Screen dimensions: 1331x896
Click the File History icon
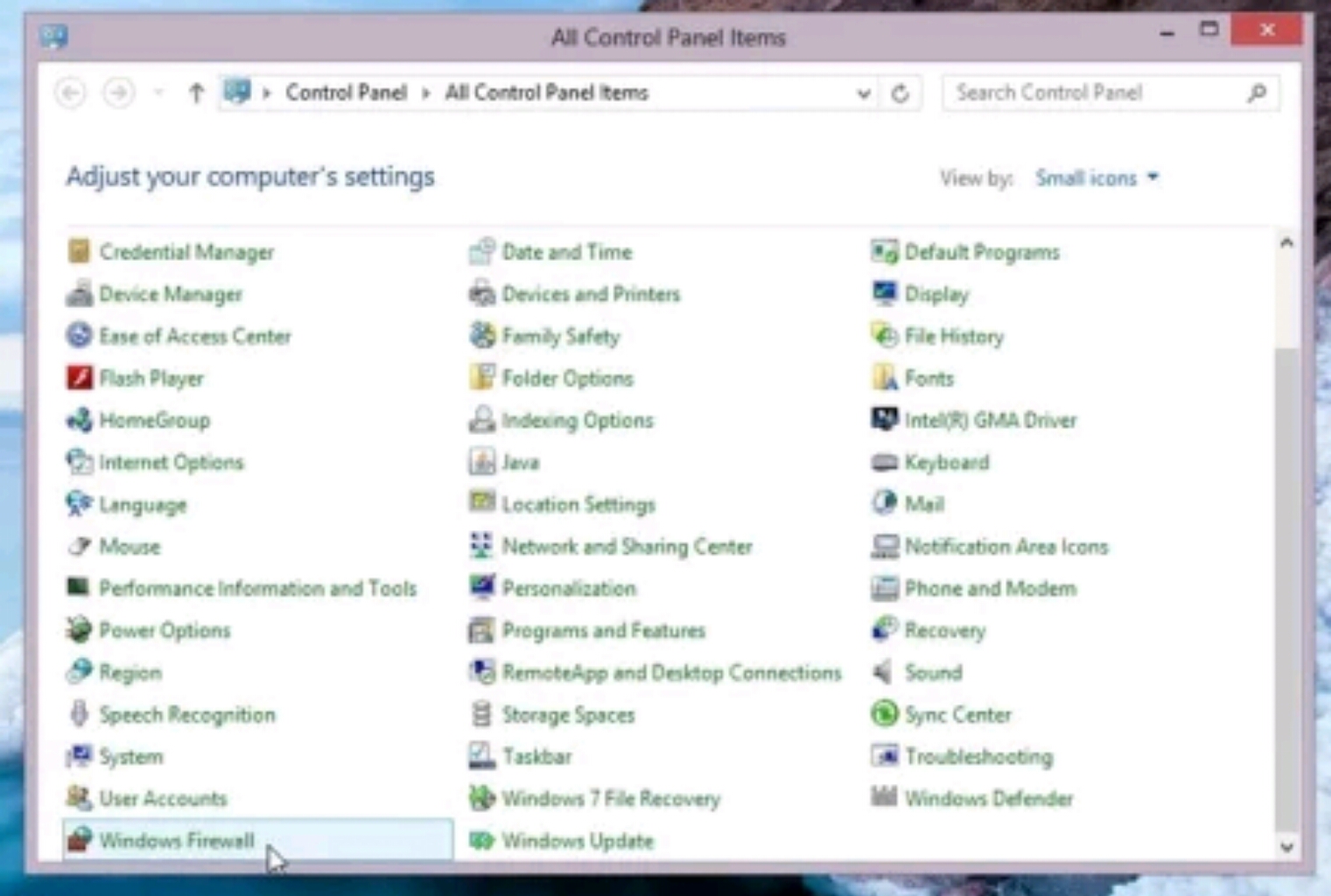[885, 336]
